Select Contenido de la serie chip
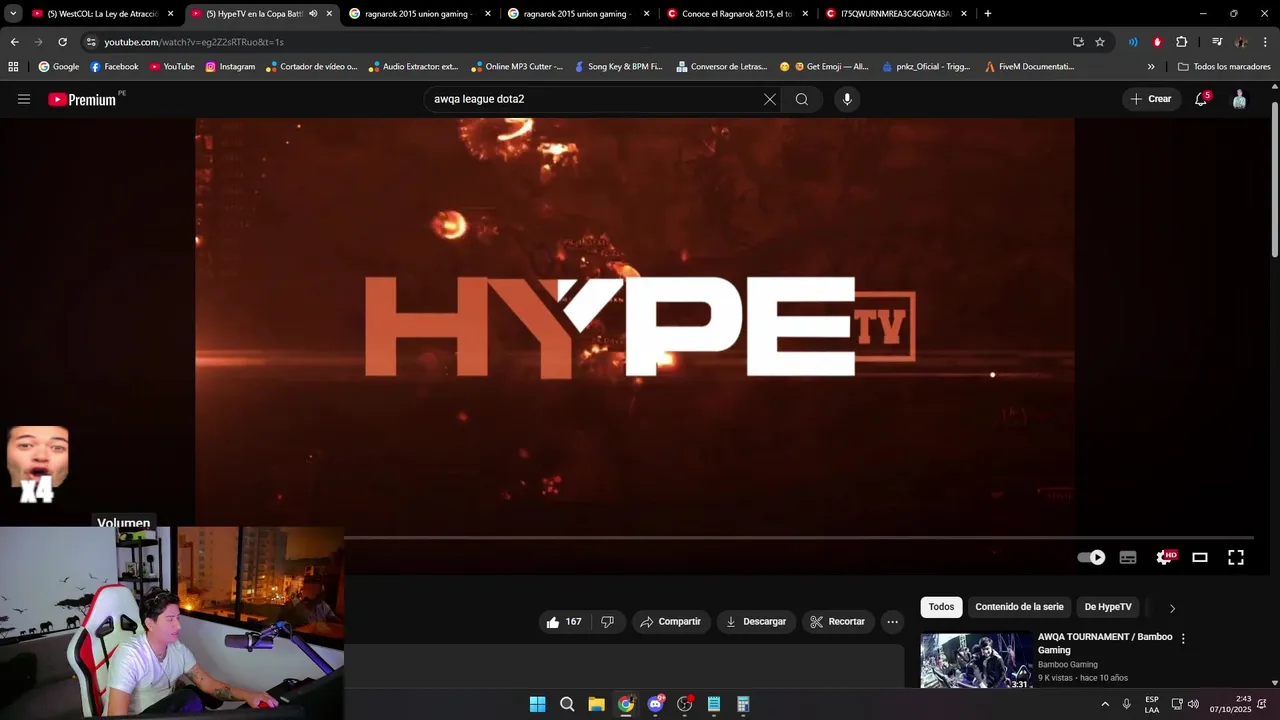Viewport: 1280px width, 720px height. (x=1019, y=607)
